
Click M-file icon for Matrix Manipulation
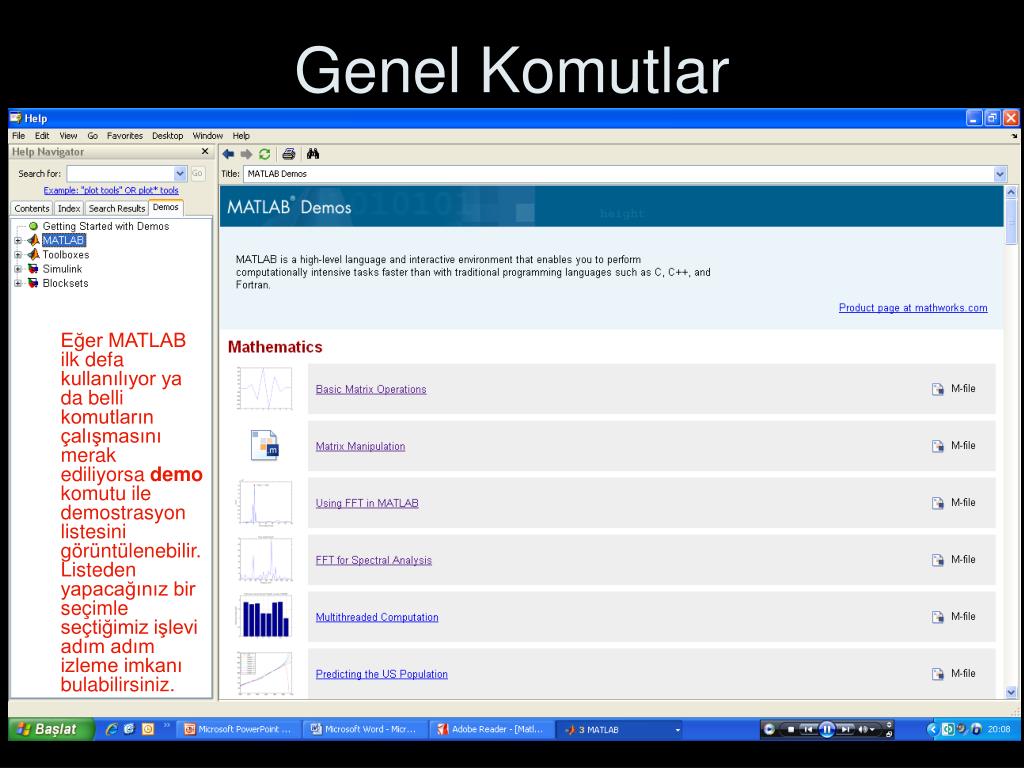point(938,446)
